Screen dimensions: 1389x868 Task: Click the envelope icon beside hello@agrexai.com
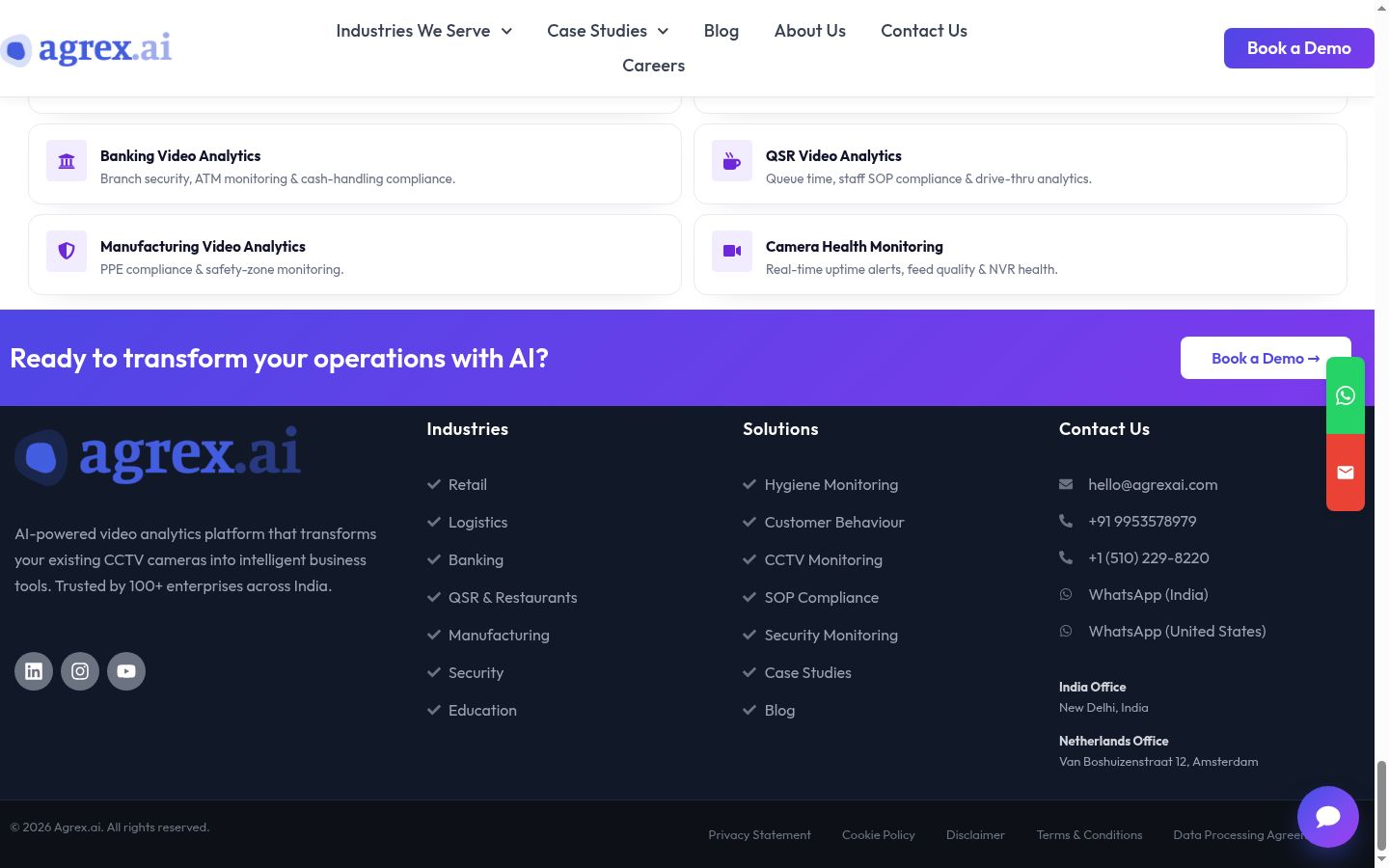point(1066,484)
